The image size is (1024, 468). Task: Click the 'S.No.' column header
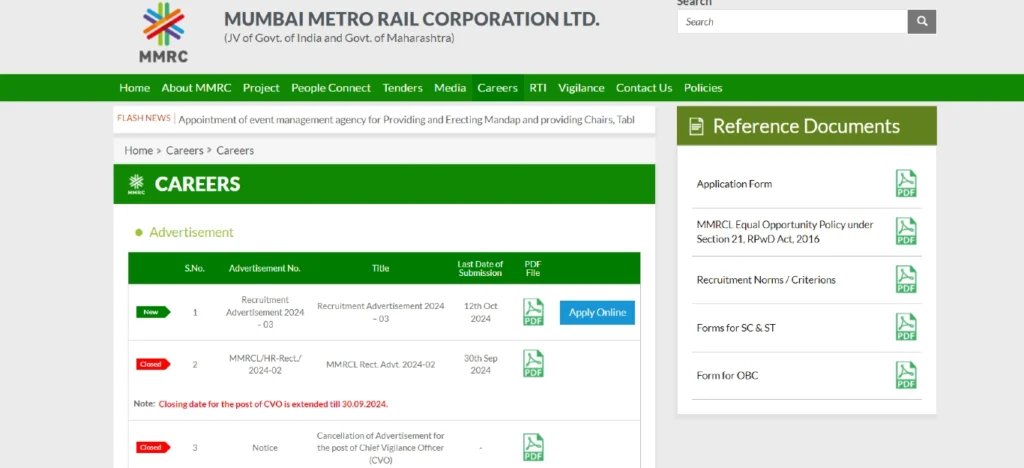click(x=195, y=268)
